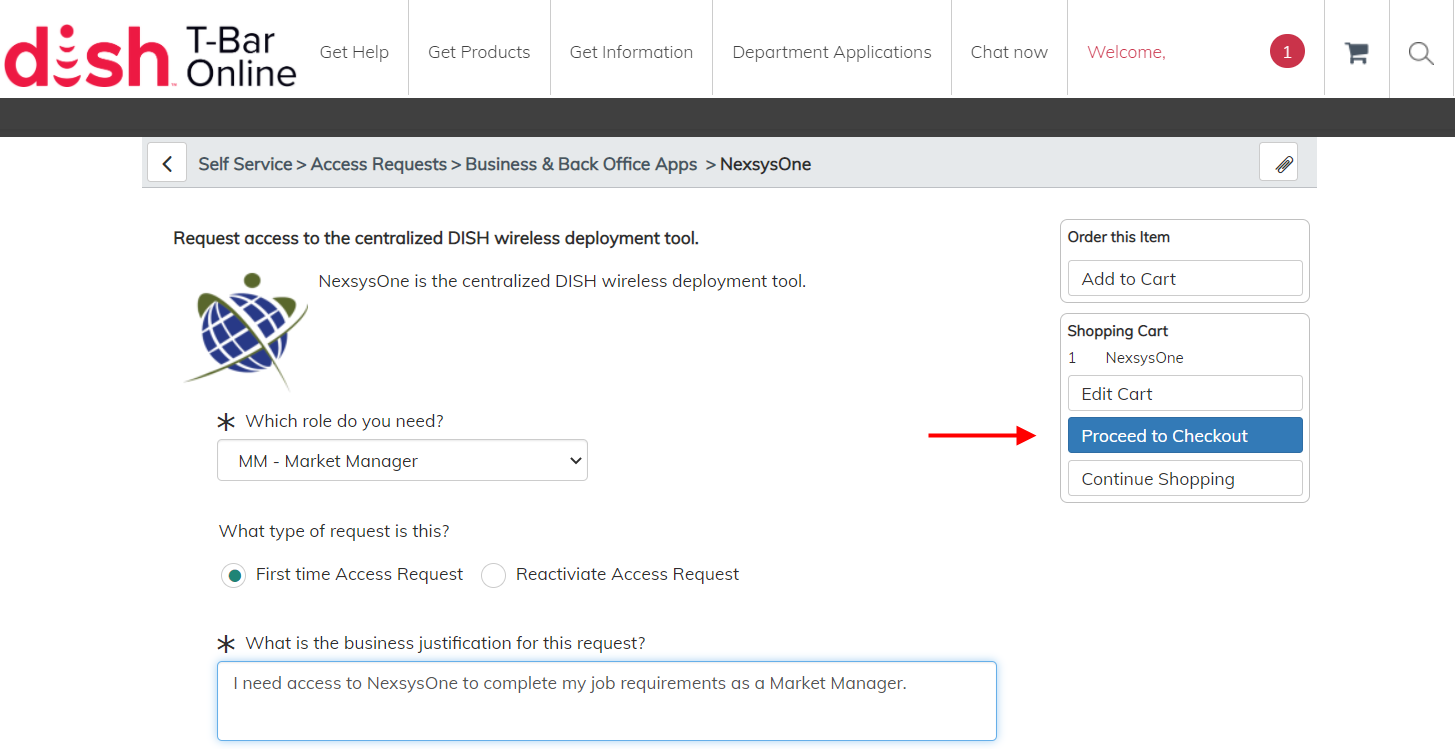The height and width of the screenshot is (749, 1455).
Task: Open the Get Help menu
Action: tap(354, 52)
